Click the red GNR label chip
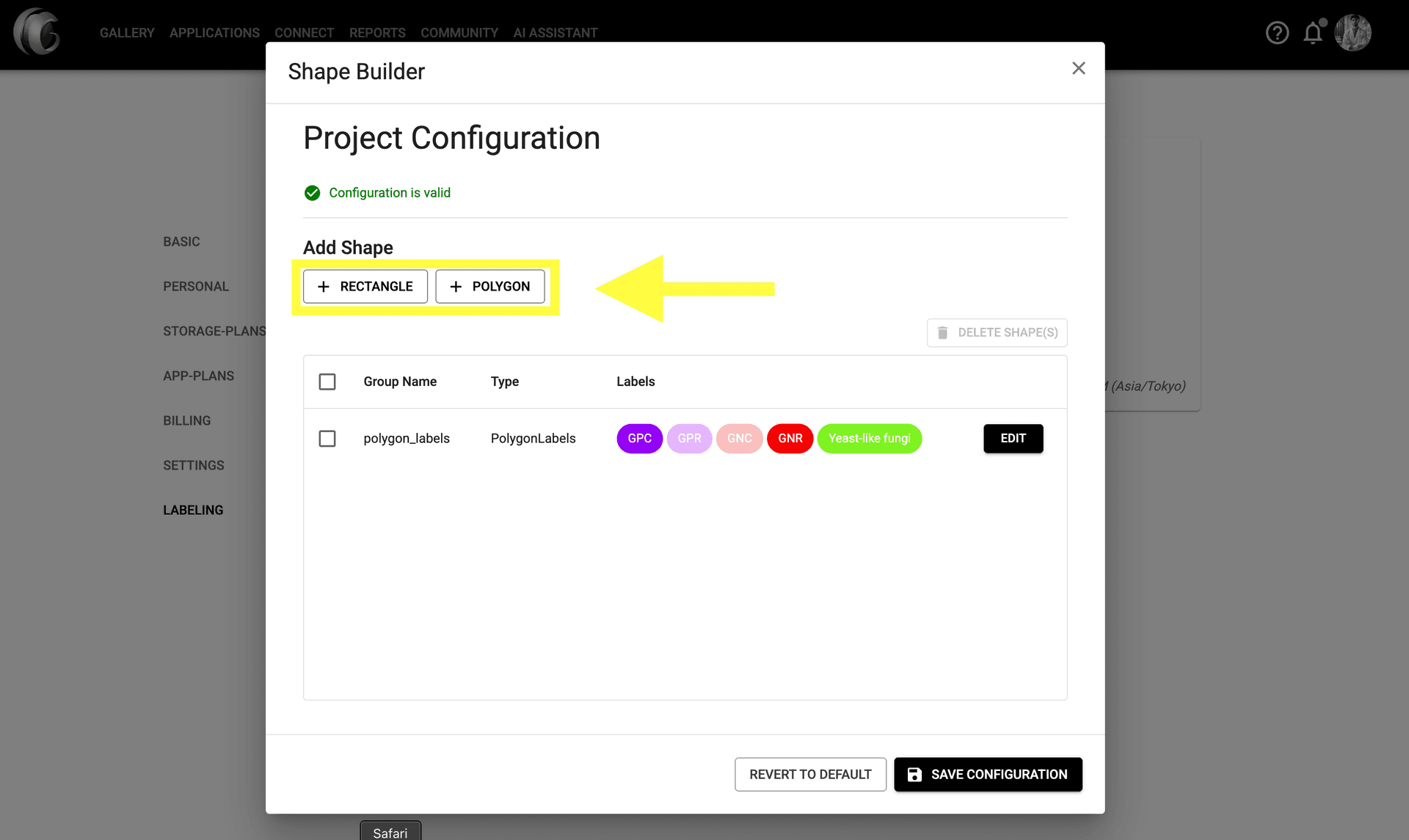Viewport: 1409px width, 840px height. coord(790,438)
